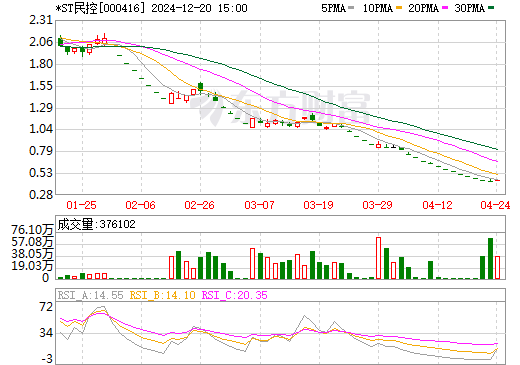Viewport: 520px width, 365px height.
Task: Click the 38.05万 volume axis label
Action: pyautogui.click(x=32, y=254)
